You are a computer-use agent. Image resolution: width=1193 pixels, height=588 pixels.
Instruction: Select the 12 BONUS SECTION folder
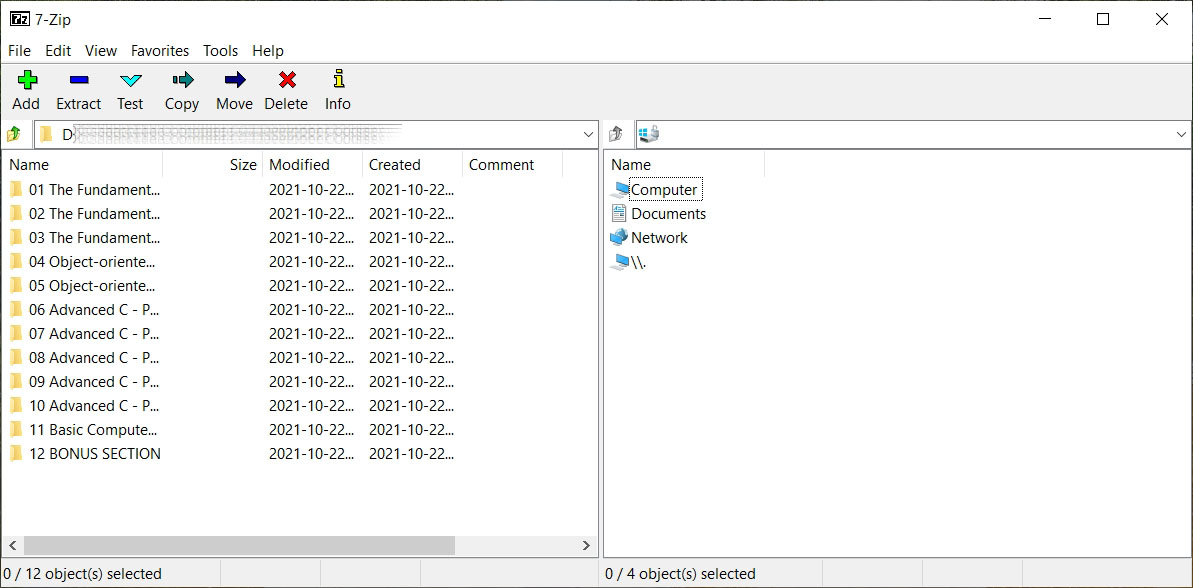[94, 454]
